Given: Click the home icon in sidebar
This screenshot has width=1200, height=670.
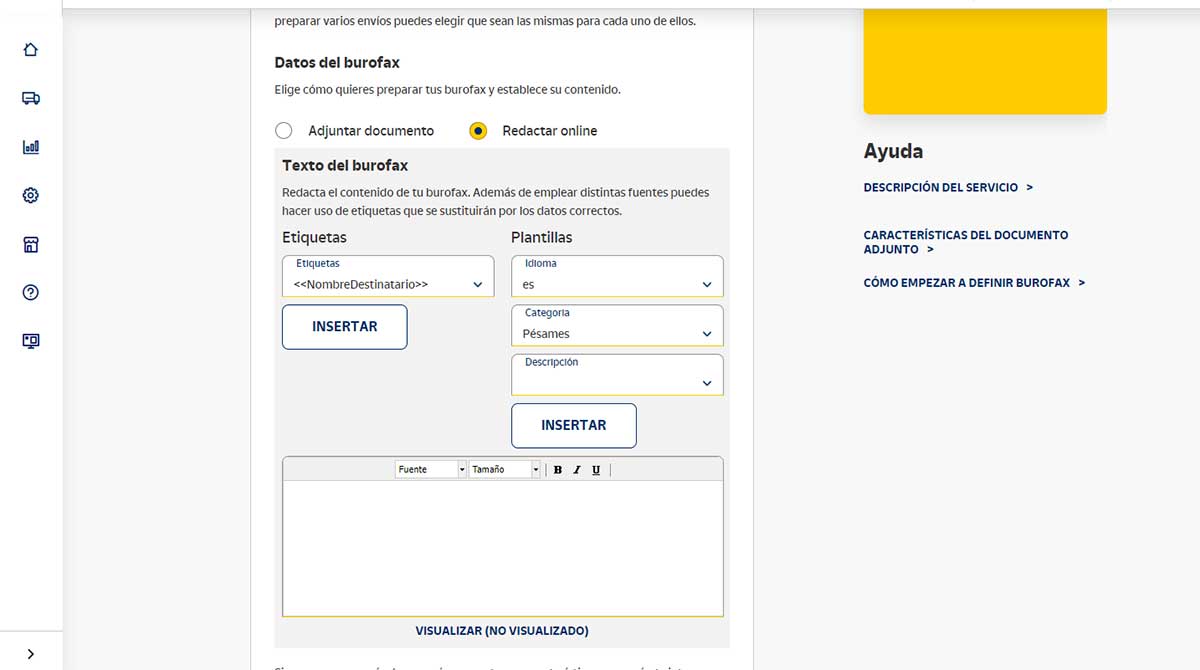Looking at the screenshot, I should coord(31,50).
